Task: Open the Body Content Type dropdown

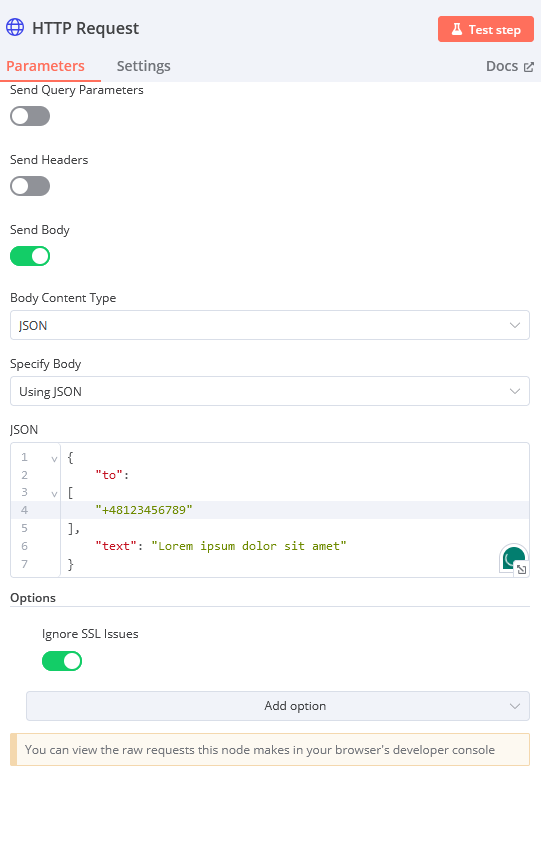Action: [x=270, y=325]
